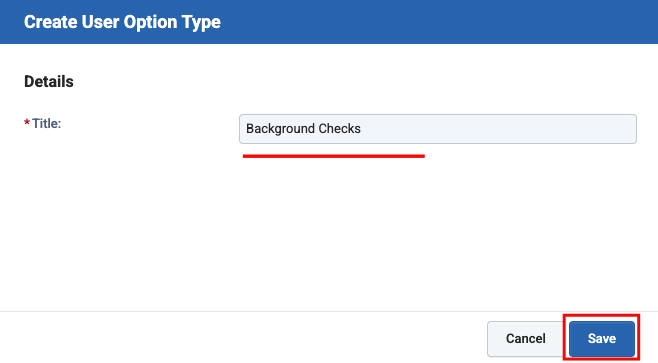The image size is (658, 363).
Task: Select the 'Title:' field label
Action: [46, 123]
